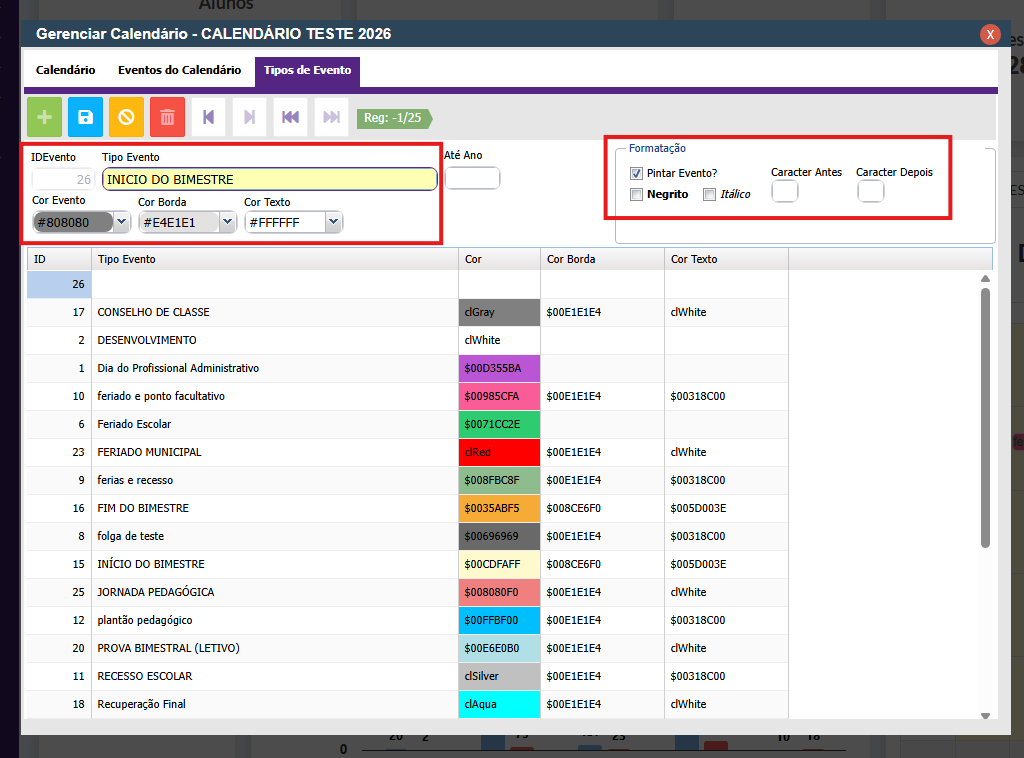Switch to Eventos do Calendário tab
This screenshot has height=758, width=1024.
tap(179, 71)
